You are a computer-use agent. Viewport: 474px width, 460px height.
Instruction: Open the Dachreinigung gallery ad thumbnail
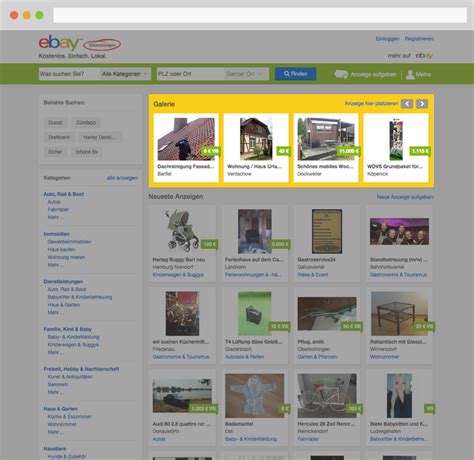point(186,139)
